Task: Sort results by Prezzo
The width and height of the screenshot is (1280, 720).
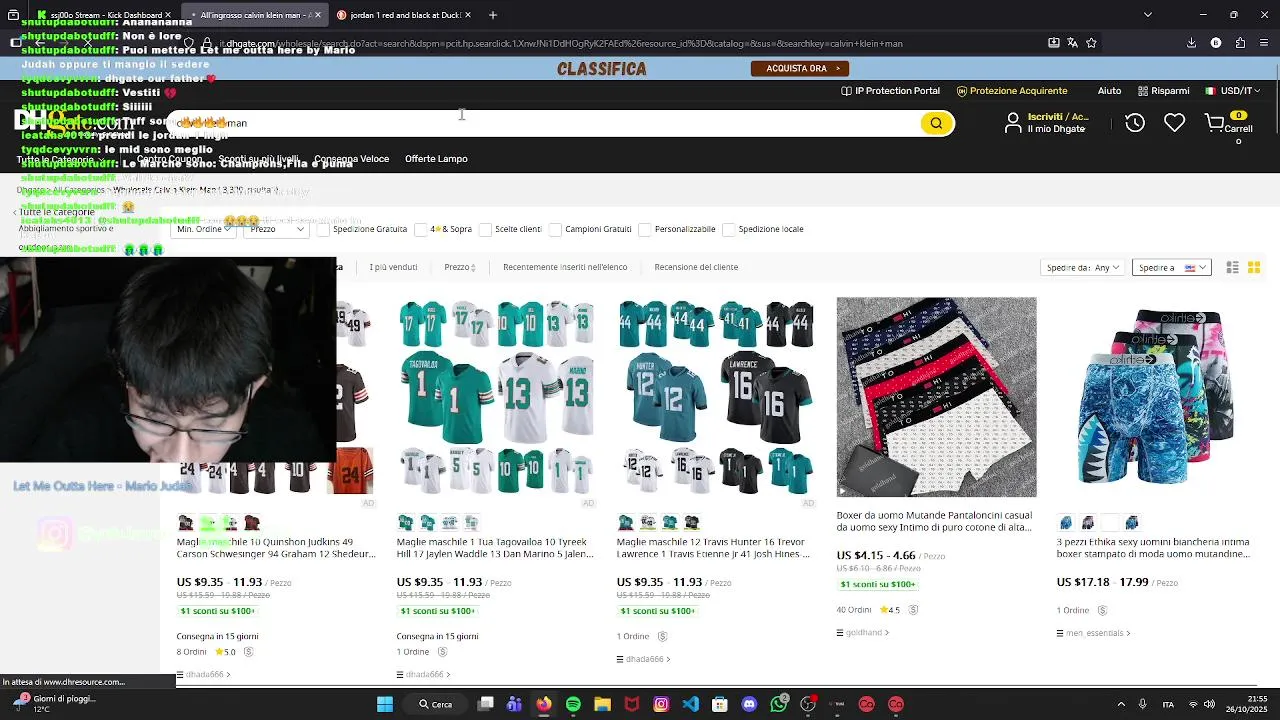Action: 459,267
